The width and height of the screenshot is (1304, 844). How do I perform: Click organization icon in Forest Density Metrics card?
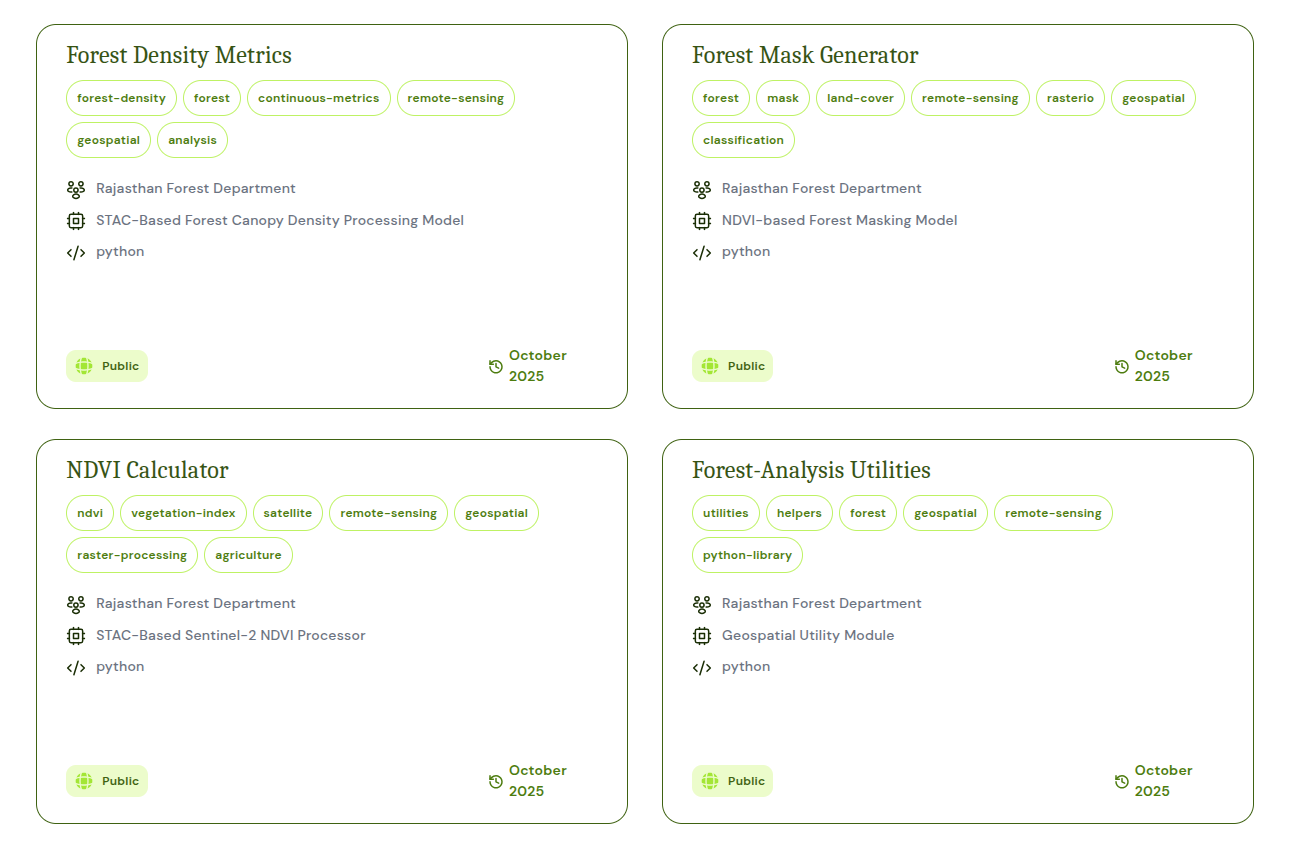(x=76, y=189)
